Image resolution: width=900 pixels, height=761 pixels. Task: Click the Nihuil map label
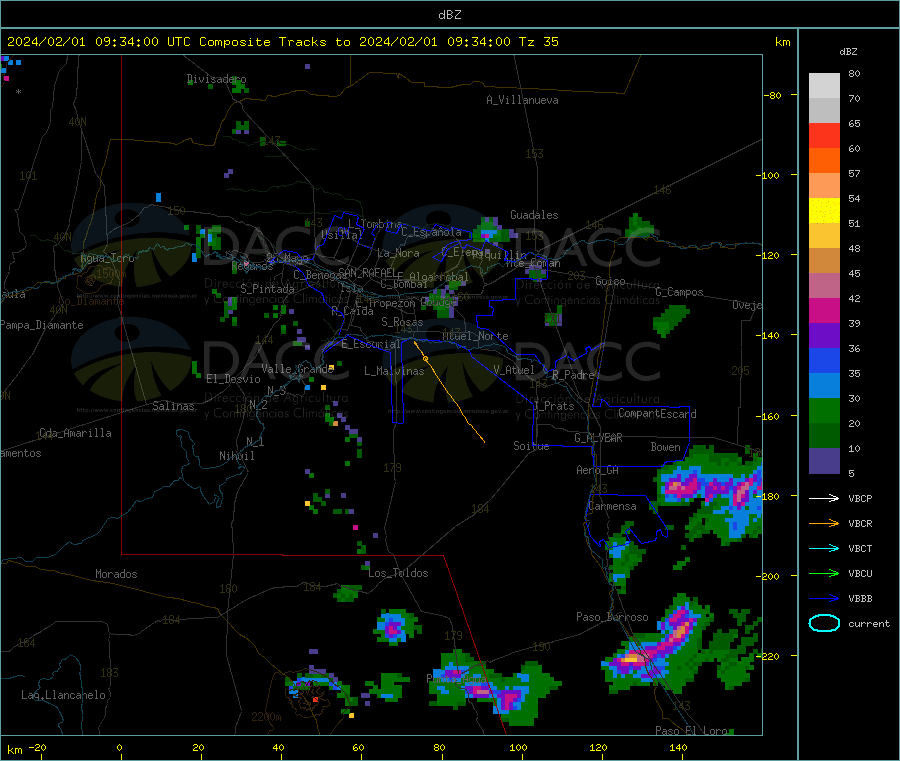236,456
